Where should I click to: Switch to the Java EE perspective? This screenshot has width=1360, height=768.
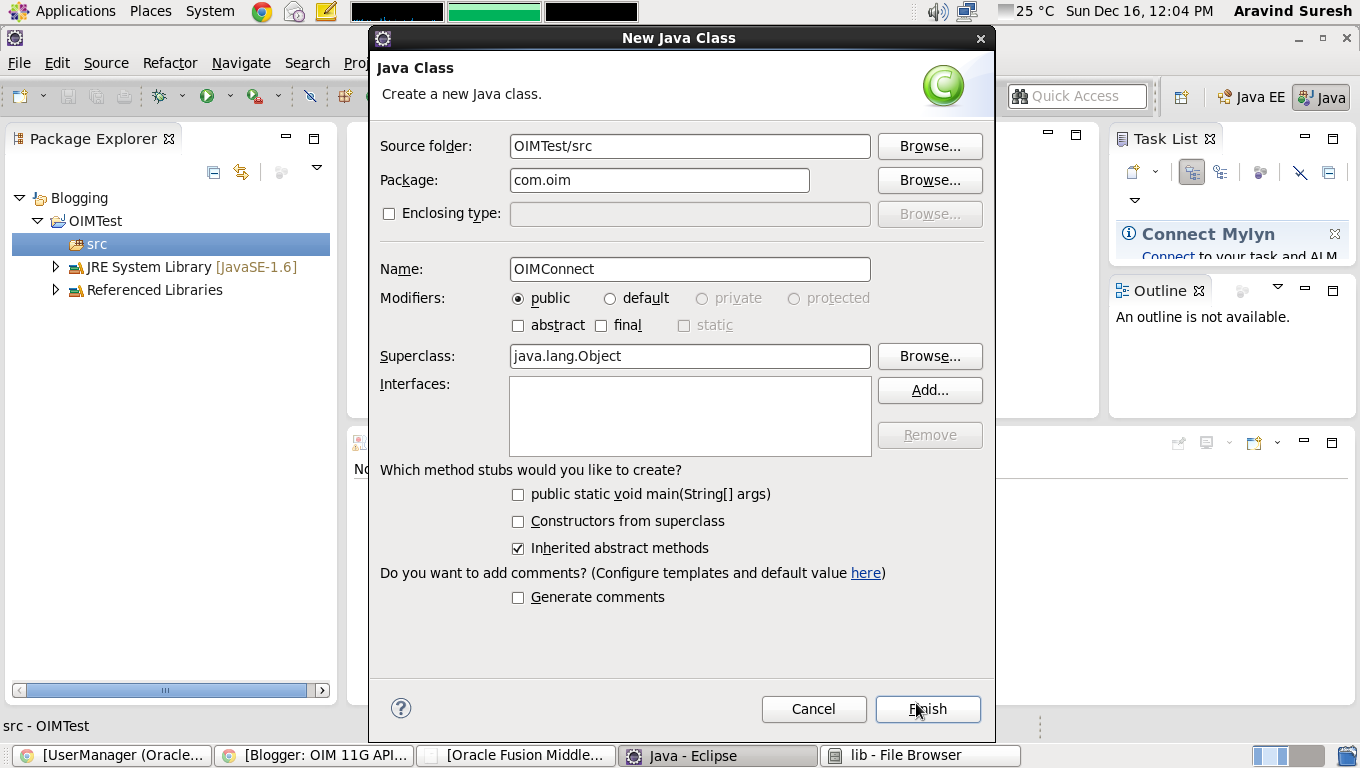coord(1251,97)
